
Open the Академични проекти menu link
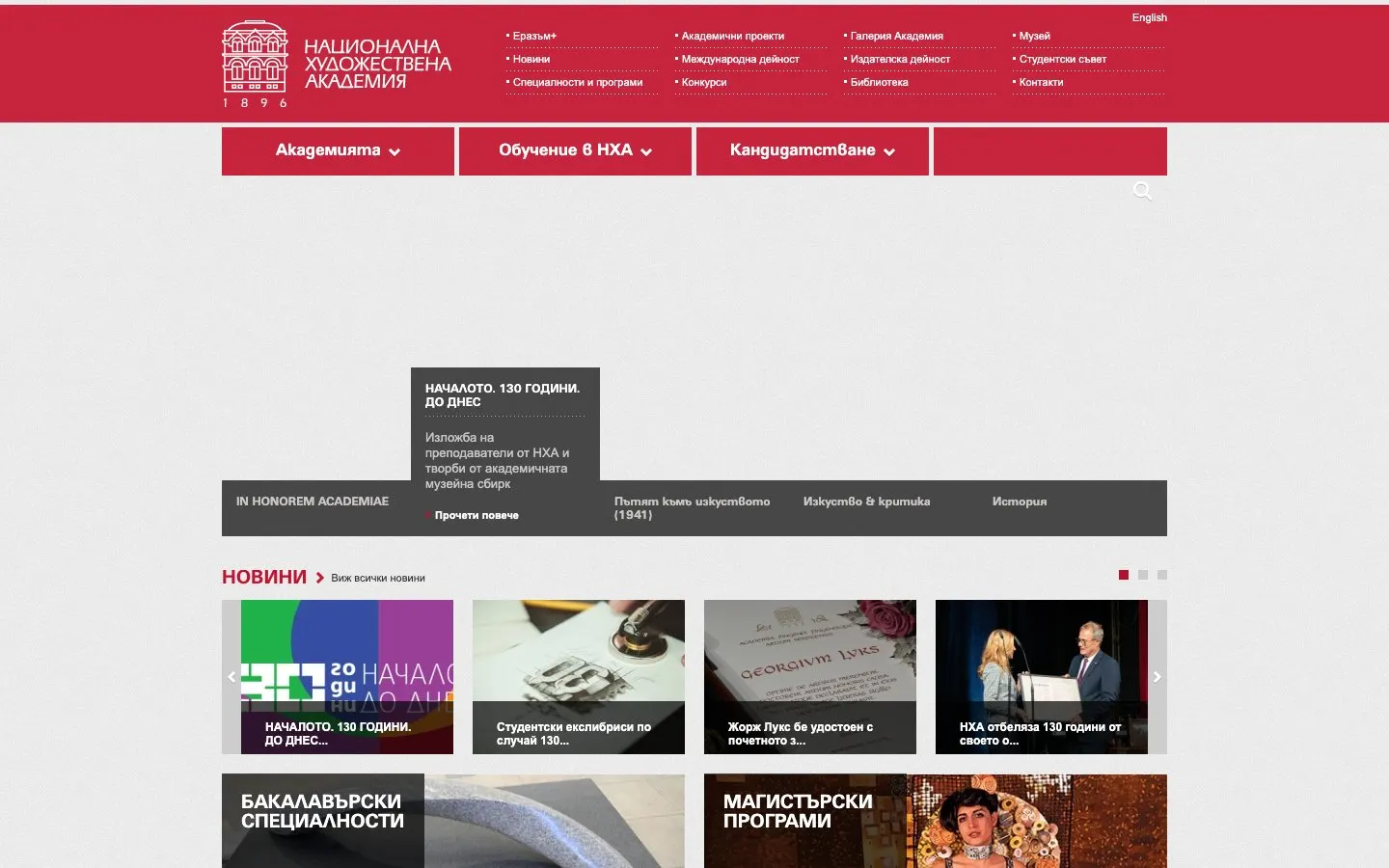click(733, 37)
